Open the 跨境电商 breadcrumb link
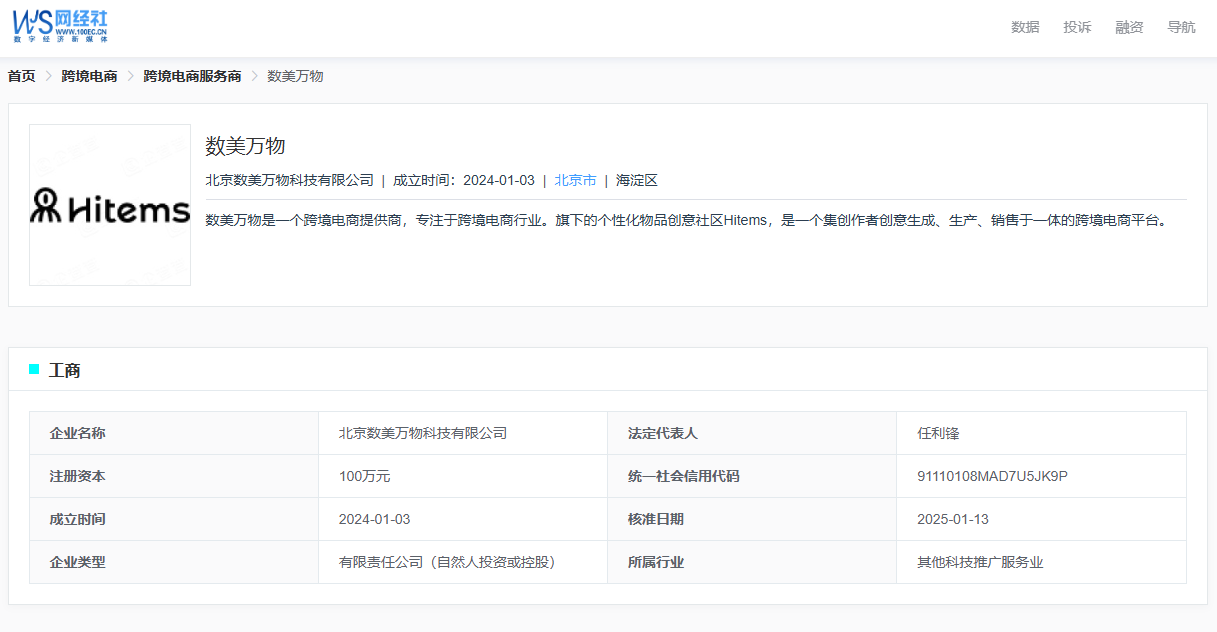1217x632 pixels. pos(87,75)
